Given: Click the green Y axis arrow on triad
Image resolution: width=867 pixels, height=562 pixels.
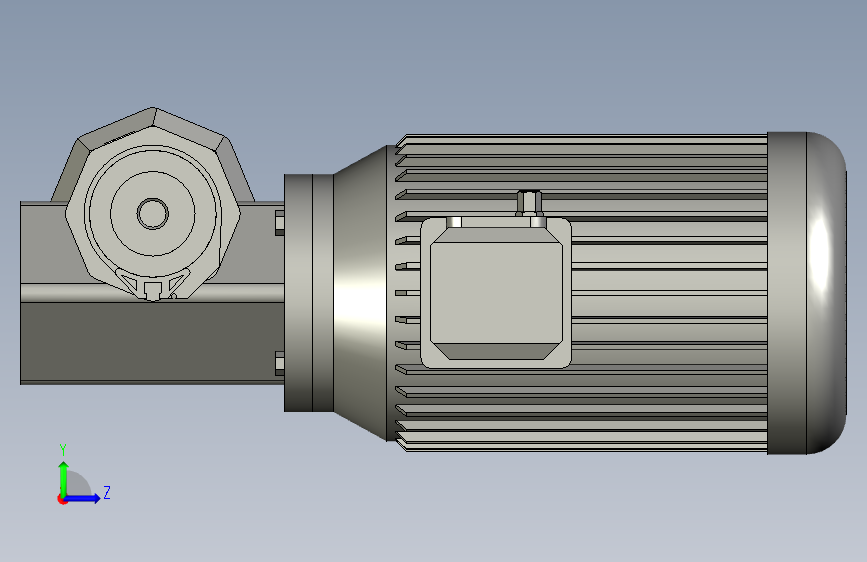Looking at the screenshot, I should tap(64, 479).
